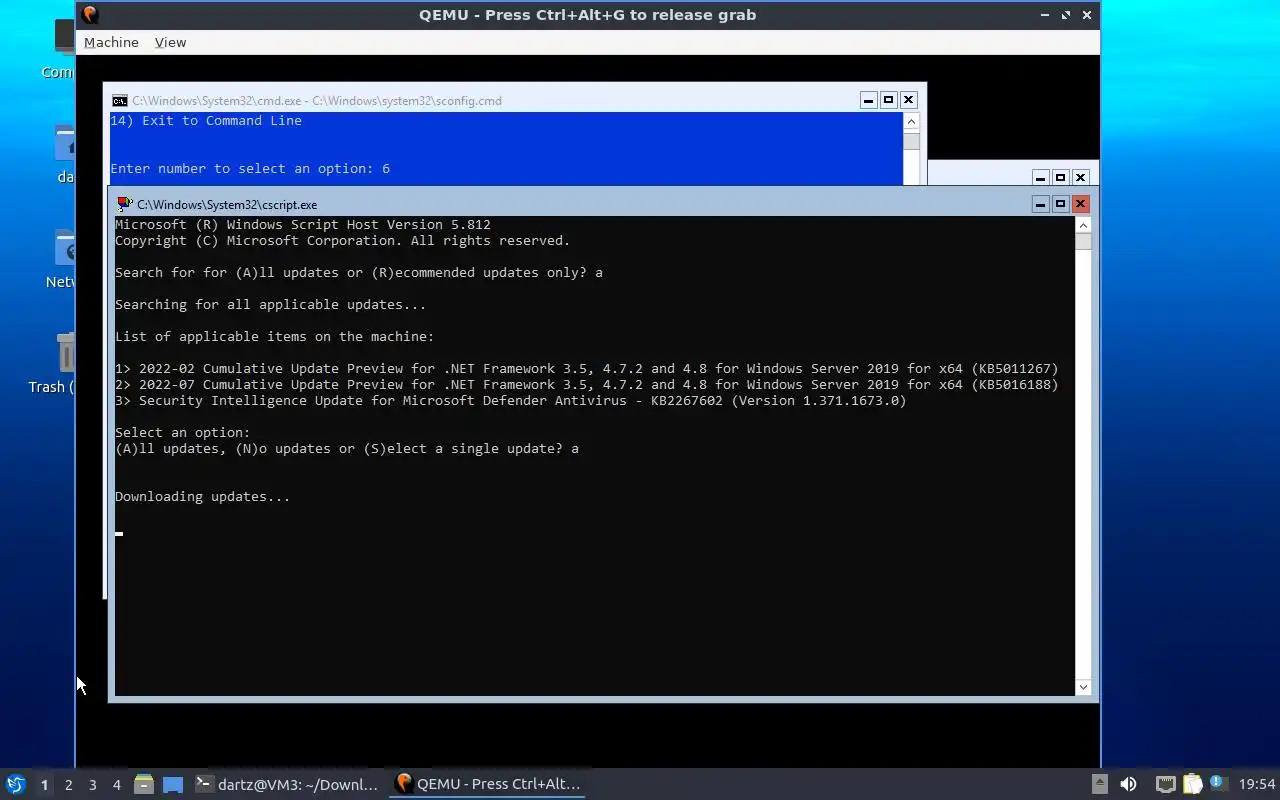1280x800 pixels.
Task: Click the KB5011267 update line
Action: coord(586,369)
